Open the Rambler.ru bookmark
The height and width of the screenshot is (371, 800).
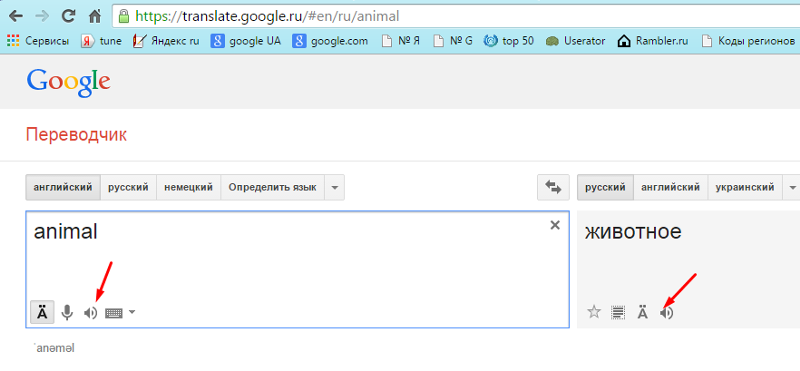[653, 41]
